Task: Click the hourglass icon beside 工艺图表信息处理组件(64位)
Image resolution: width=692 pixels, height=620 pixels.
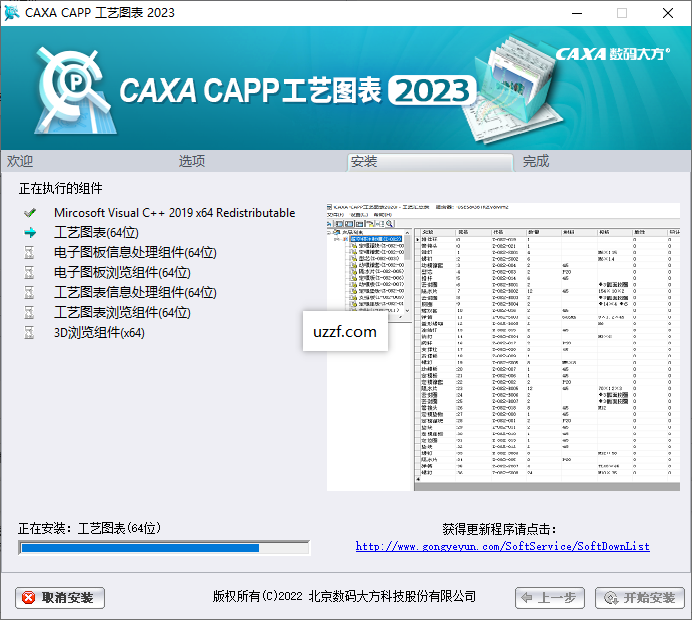Action: tap(29, 293)
